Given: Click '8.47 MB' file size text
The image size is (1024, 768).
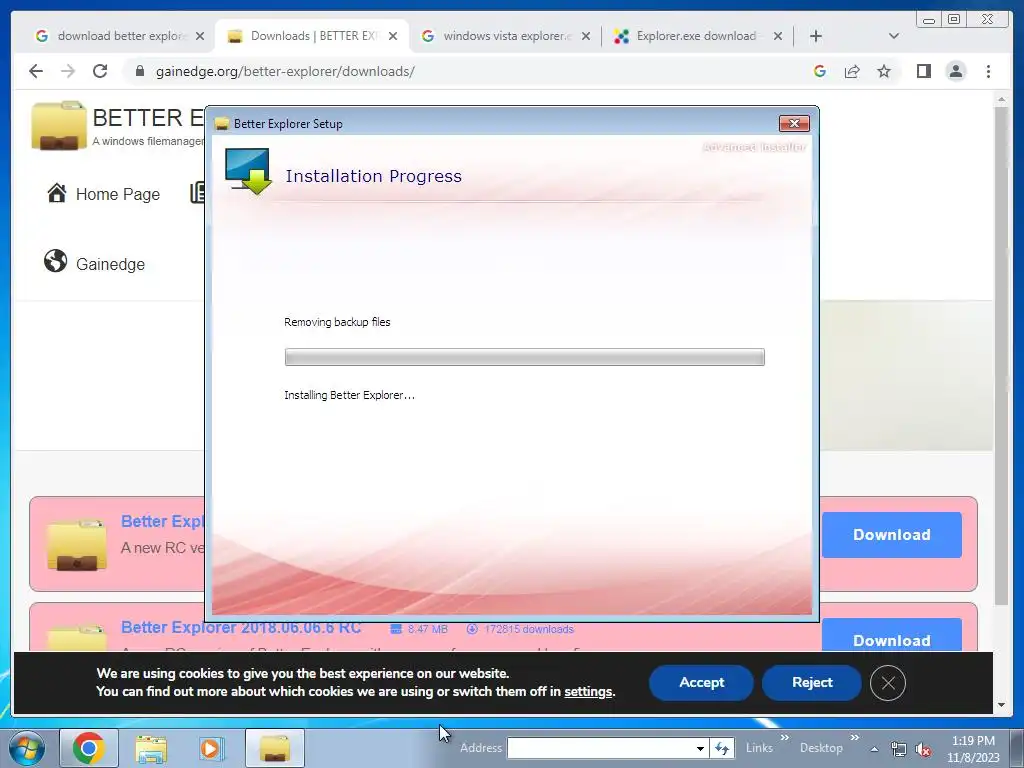Looking at the screenshot, I should point(428,629).
